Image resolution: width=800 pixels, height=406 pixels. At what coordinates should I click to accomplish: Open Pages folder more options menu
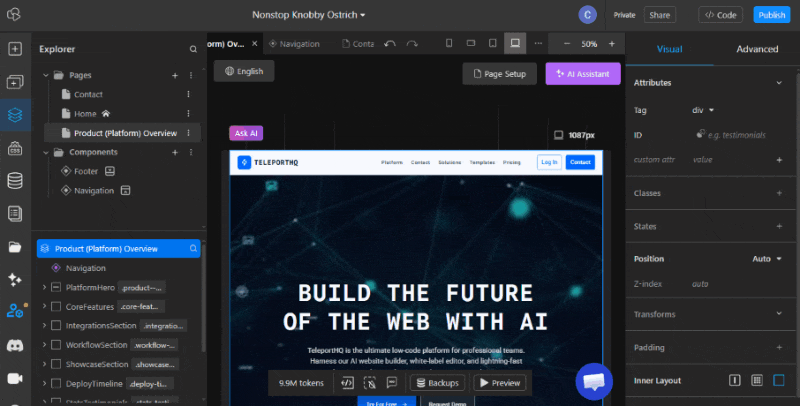191,75
